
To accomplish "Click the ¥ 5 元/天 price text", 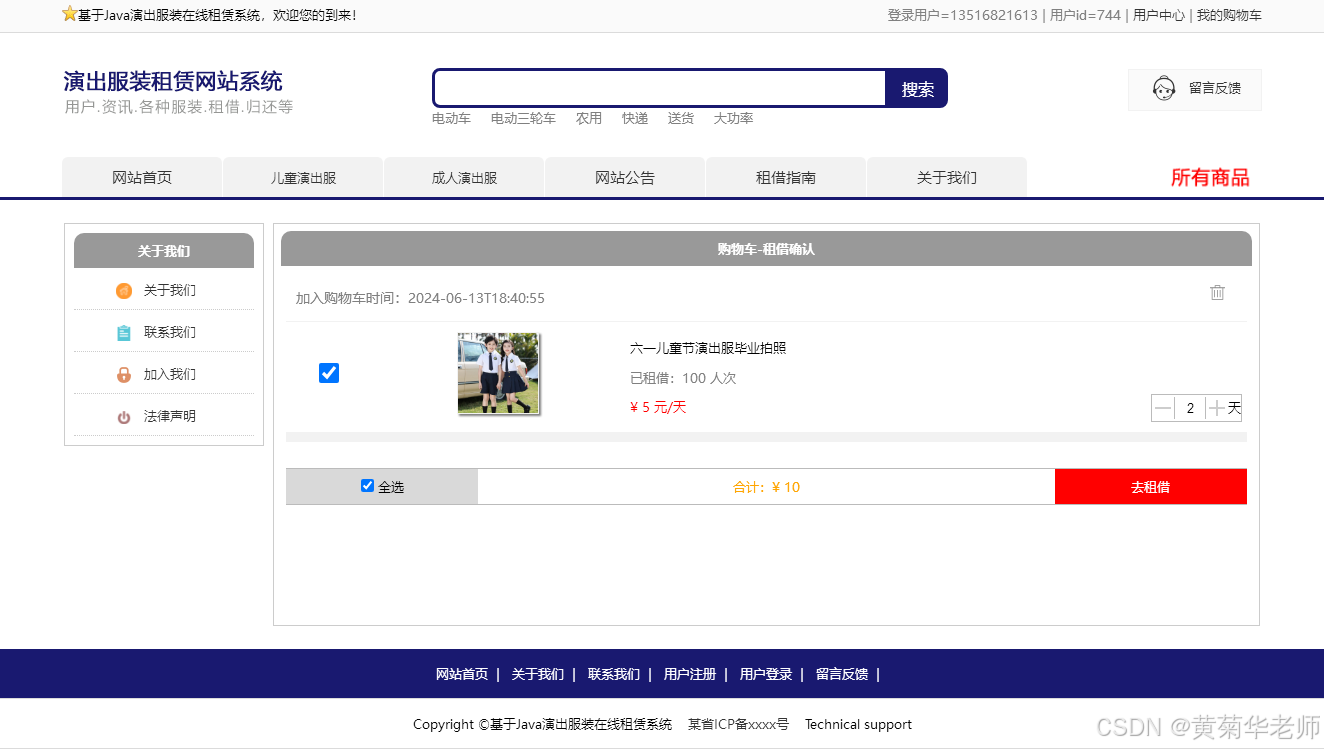I will [658, 407].
